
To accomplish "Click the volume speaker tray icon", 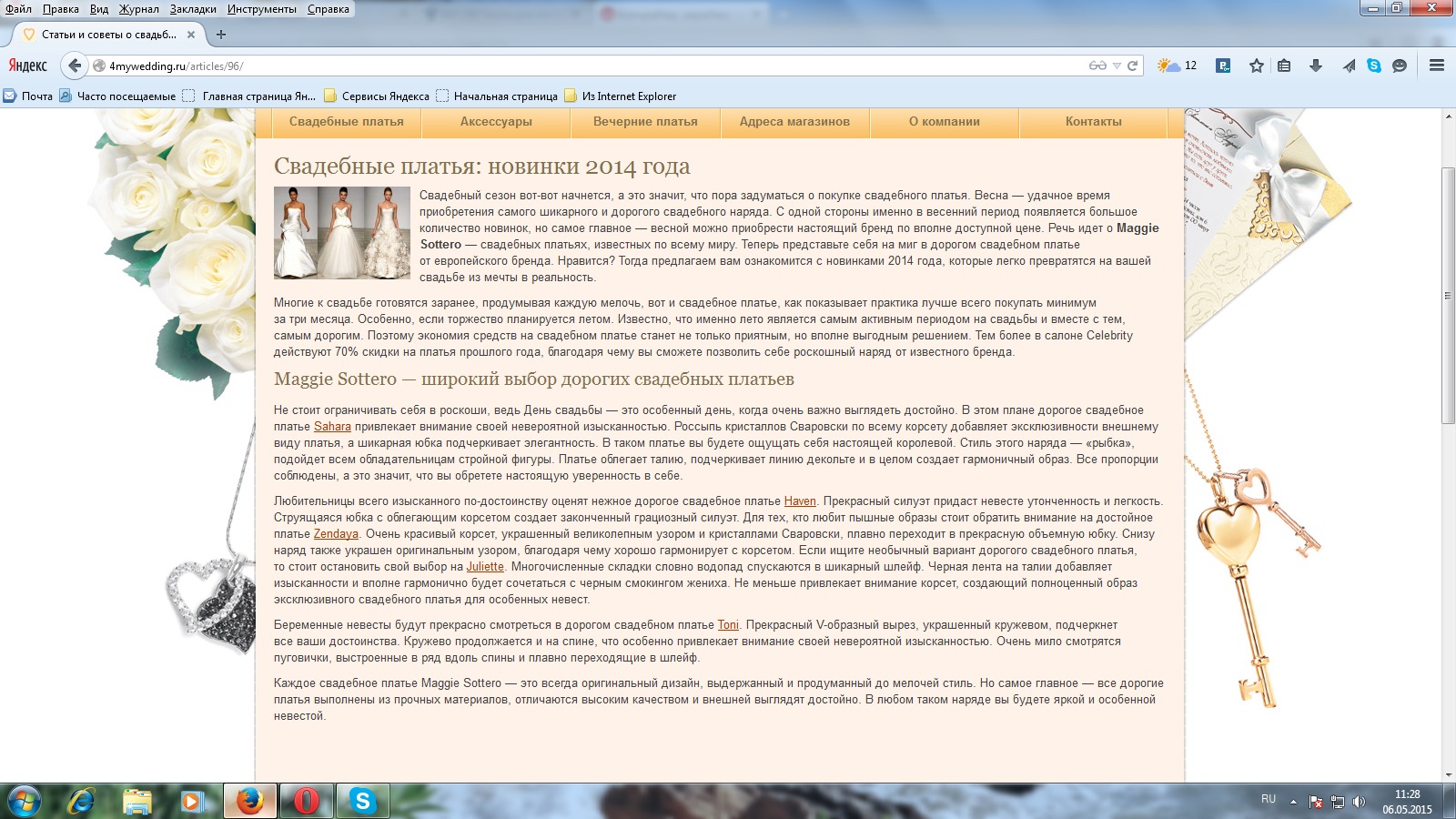I will (1359, 802).
